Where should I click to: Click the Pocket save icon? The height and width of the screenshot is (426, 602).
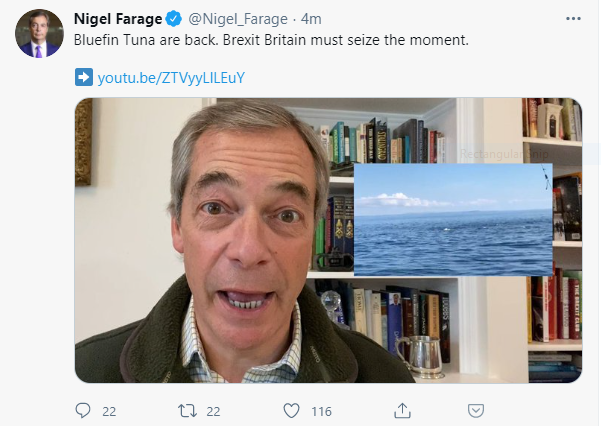pos(478,410)
